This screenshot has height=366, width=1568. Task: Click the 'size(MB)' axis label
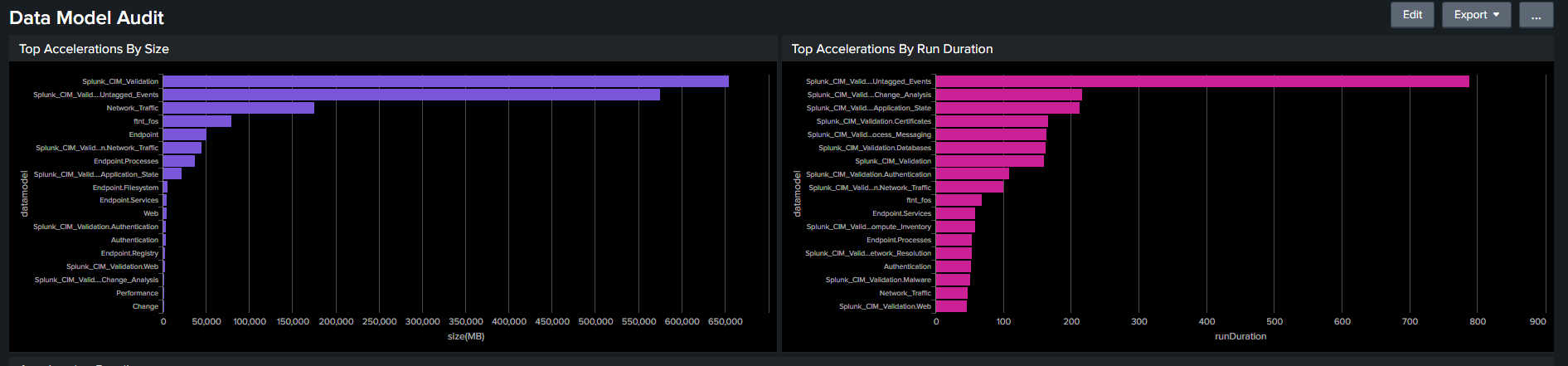466,336
